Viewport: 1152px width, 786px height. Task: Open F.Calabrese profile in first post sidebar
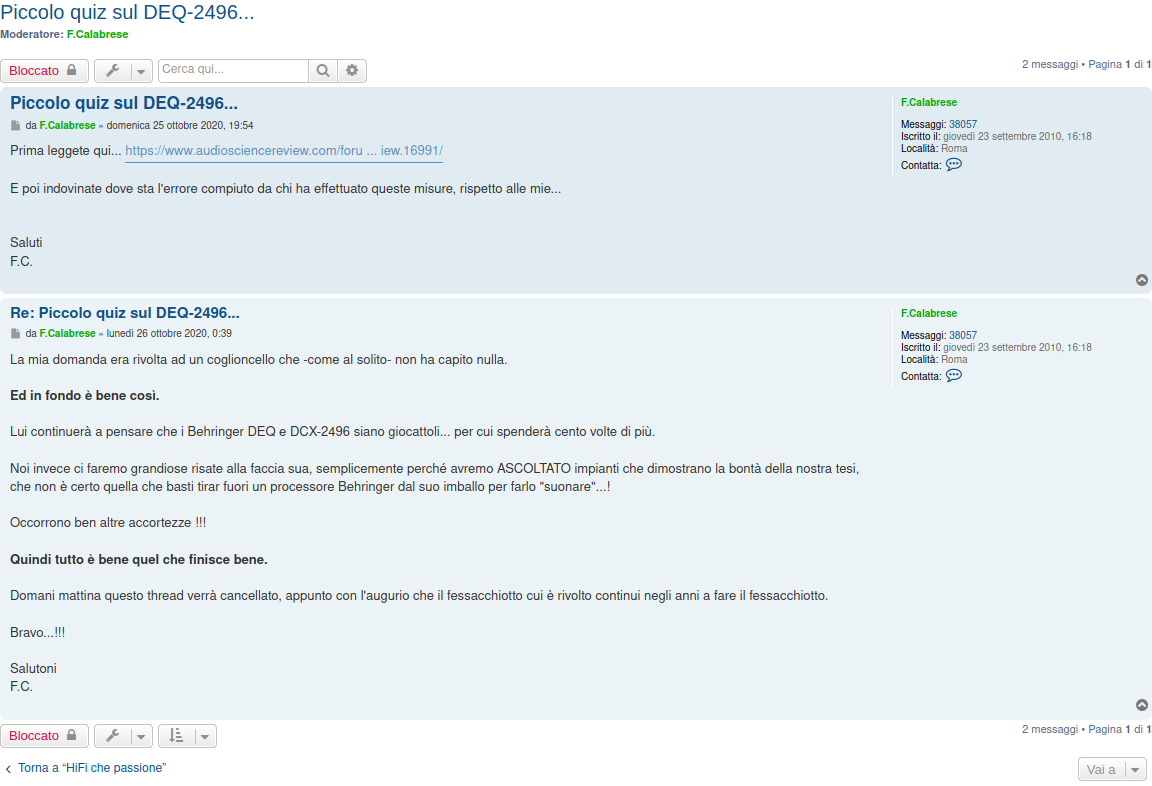tap(929, 102)
